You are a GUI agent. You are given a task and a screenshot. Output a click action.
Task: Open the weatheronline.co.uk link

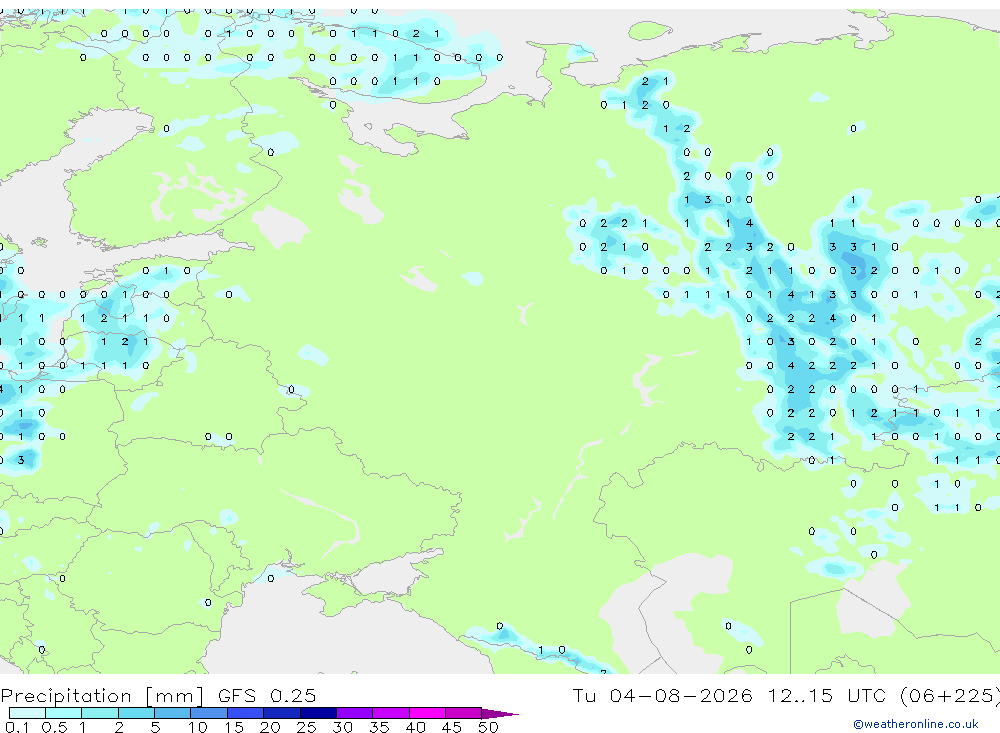[x=916, y=724]
